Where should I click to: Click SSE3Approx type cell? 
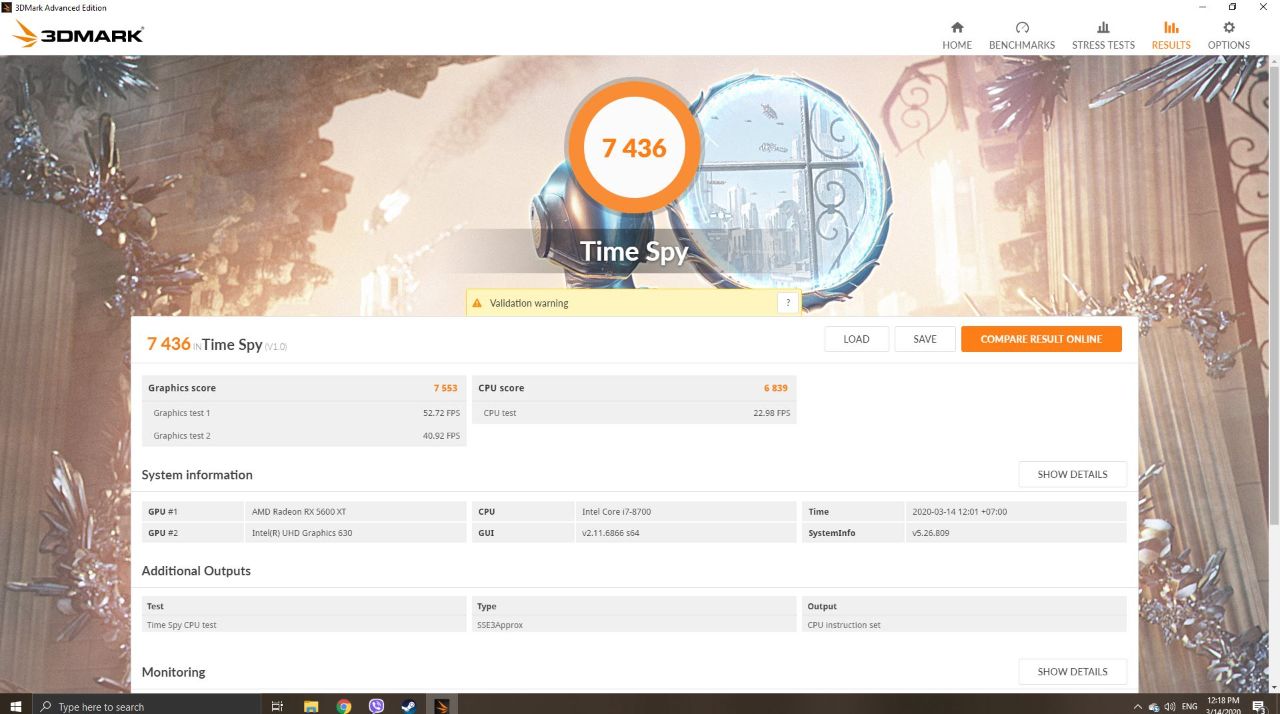click(x=634, y=625)
